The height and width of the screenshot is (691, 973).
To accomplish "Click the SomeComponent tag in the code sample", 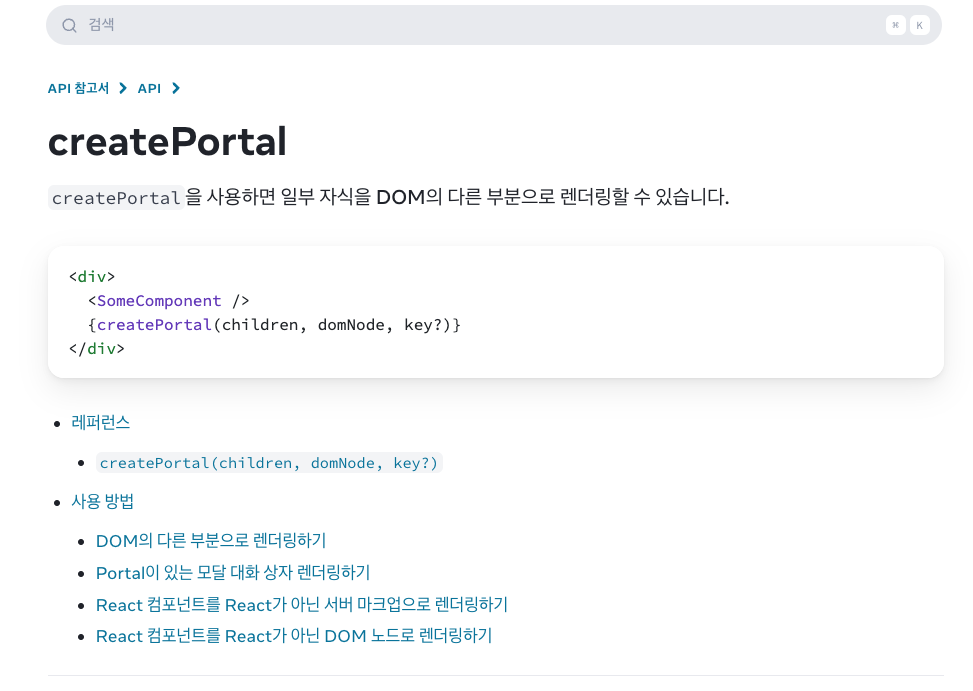I will coord(158,300).
